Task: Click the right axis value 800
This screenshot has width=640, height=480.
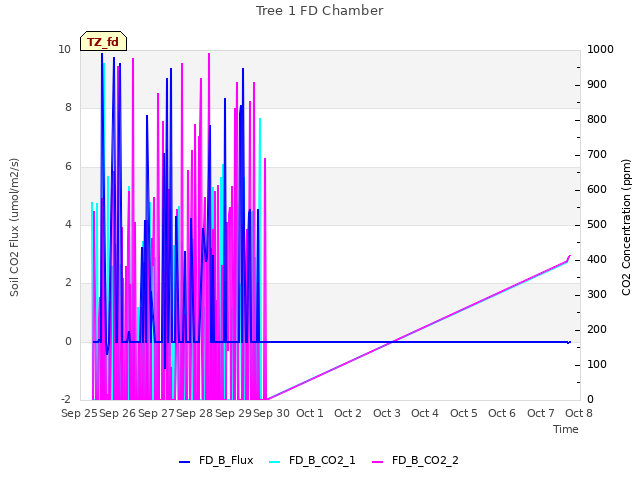Action: pyautogui.click(x=597, y=120)
